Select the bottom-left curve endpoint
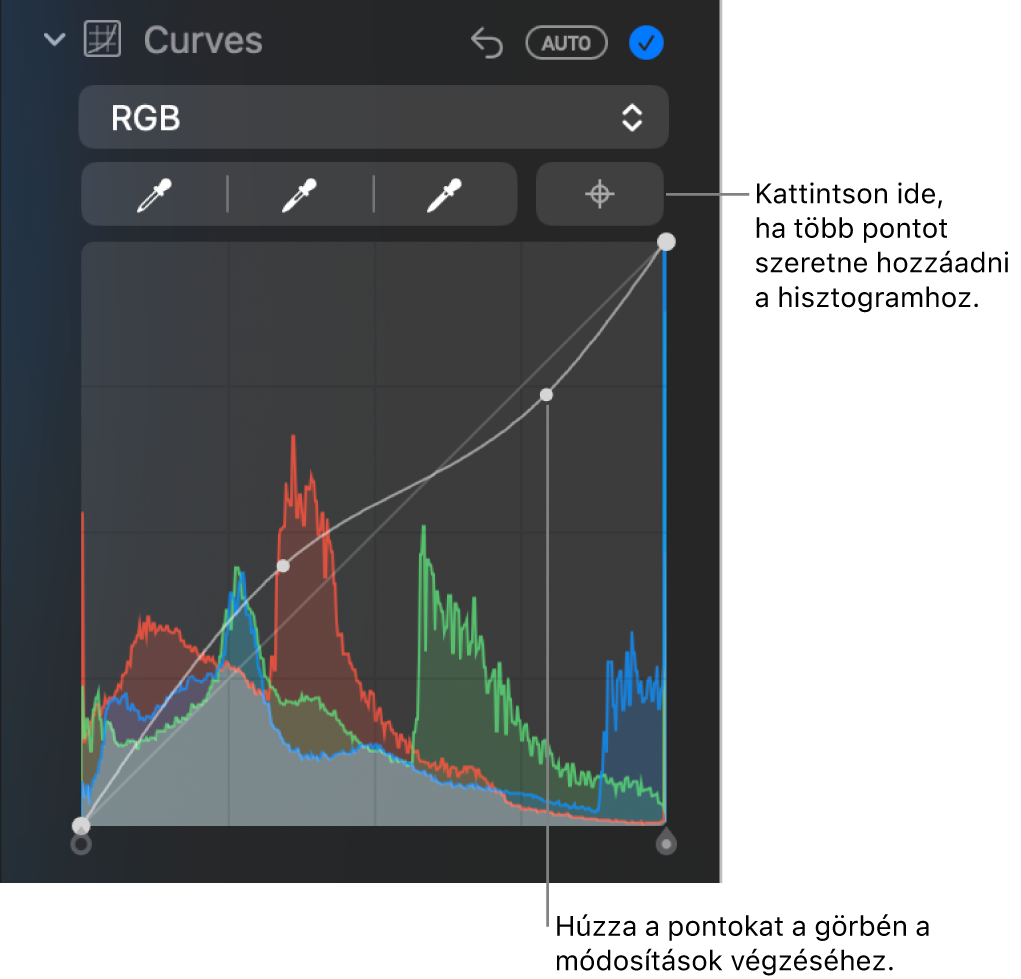1021x979 pixels. (81, 826)
